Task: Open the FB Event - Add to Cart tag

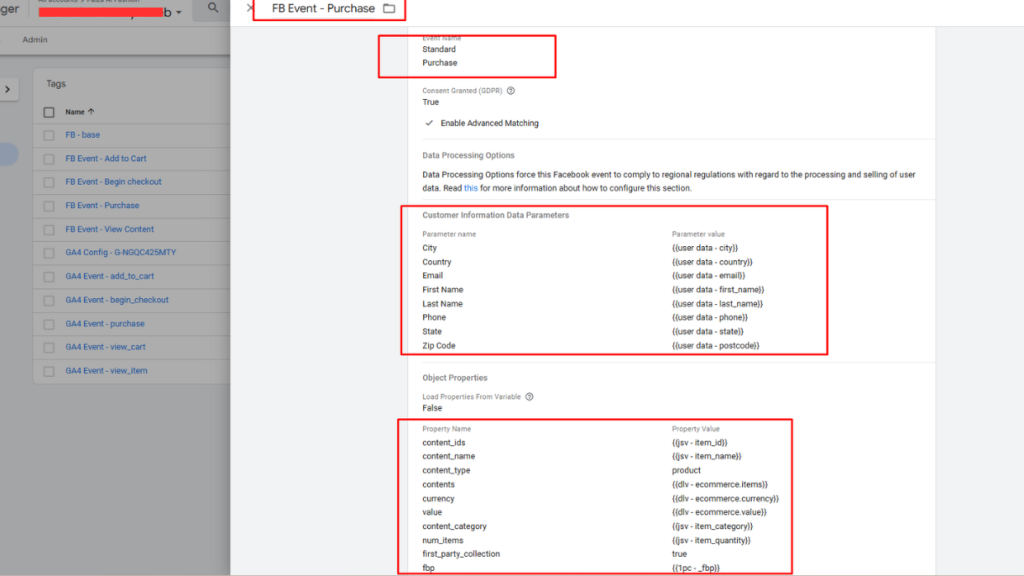Action: click(106, 158)
